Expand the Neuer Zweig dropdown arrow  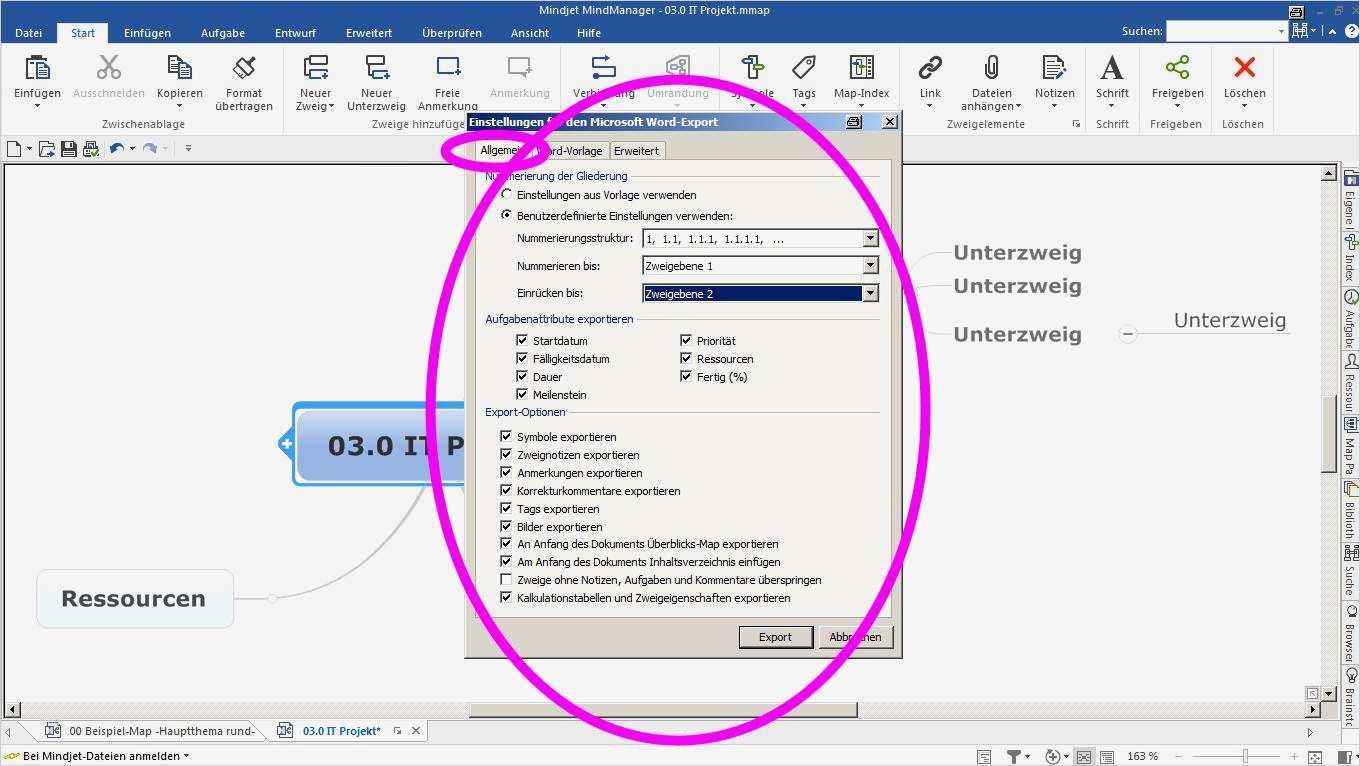(x=331, y=106)
